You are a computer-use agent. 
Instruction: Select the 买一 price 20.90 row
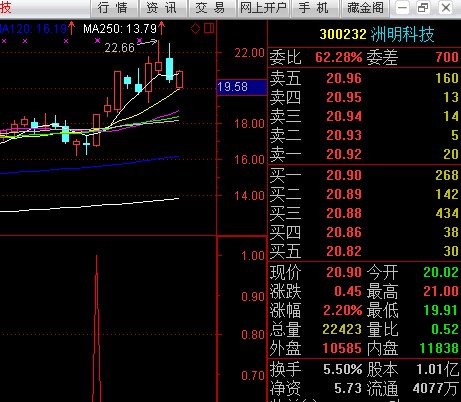coord(364,175)
